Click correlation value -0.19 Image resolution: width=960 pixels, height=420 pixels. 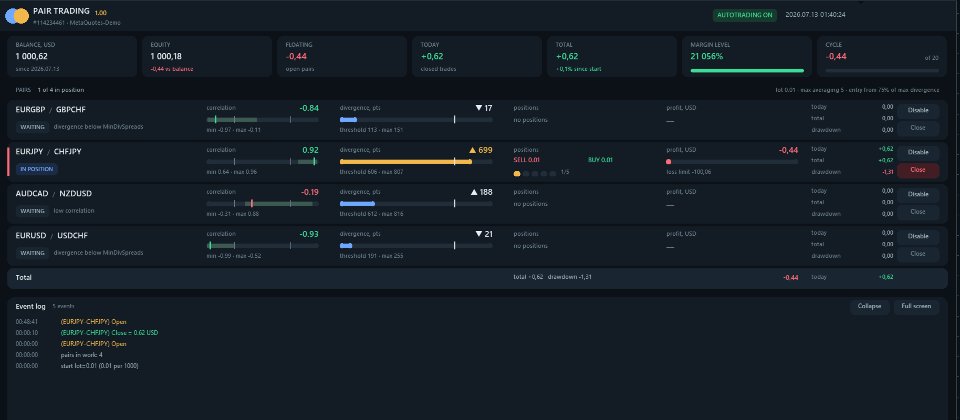tap(309, 192)
